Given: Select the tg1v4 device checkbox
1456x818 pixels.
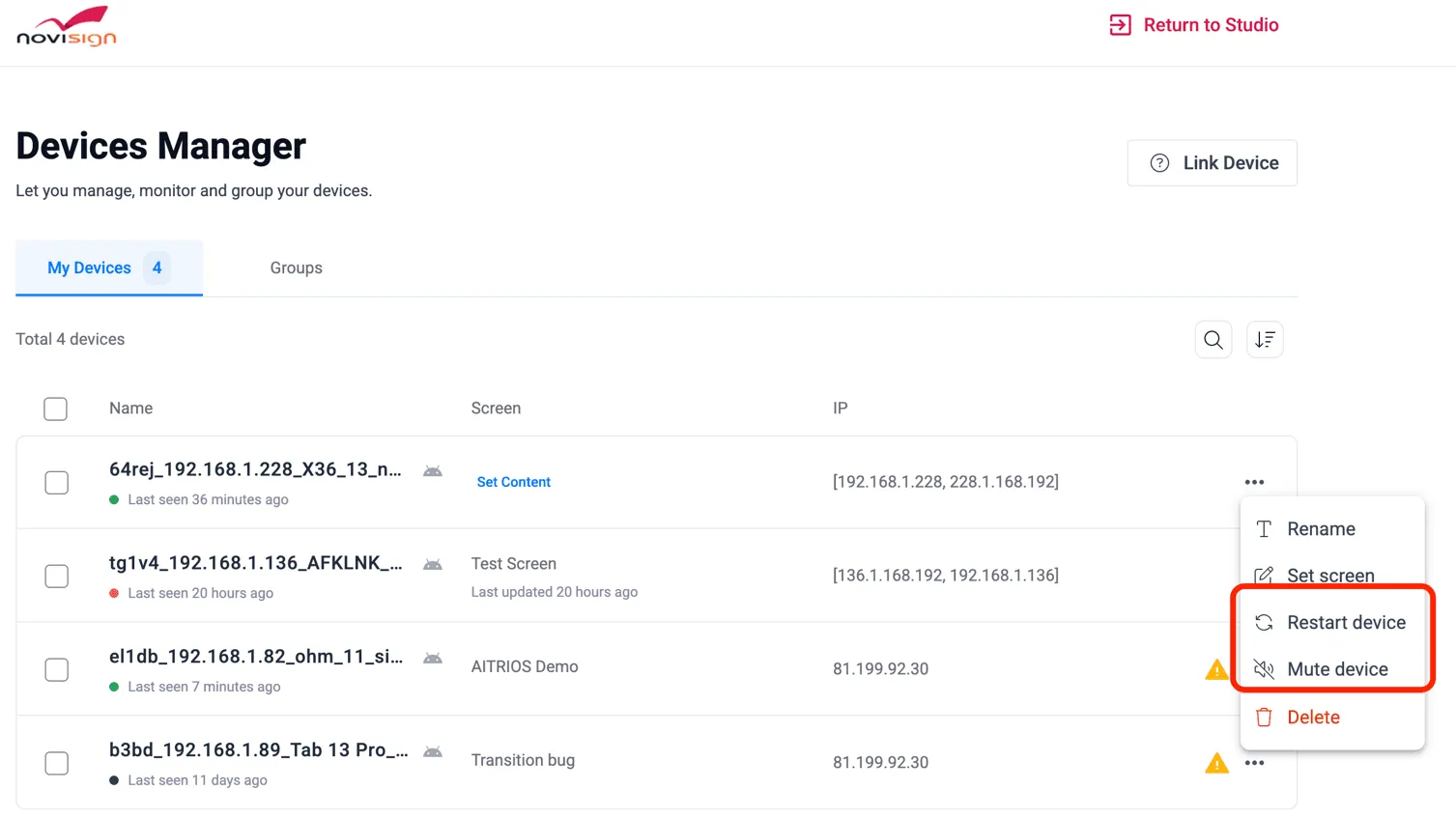Looking at the screenshot, I should [57, 577].
